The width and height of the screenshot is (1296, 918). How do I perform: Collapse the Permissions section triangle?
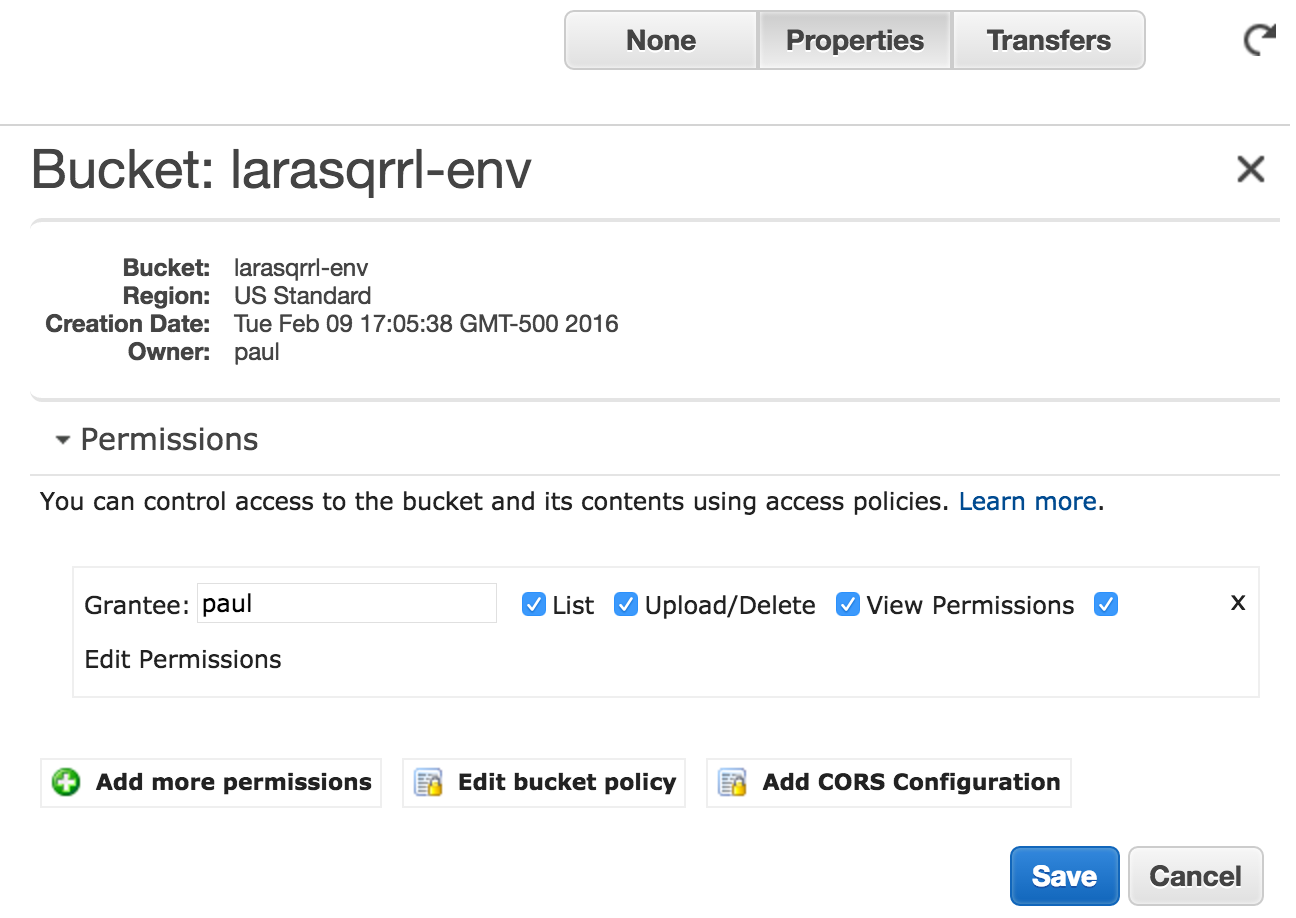63,440
